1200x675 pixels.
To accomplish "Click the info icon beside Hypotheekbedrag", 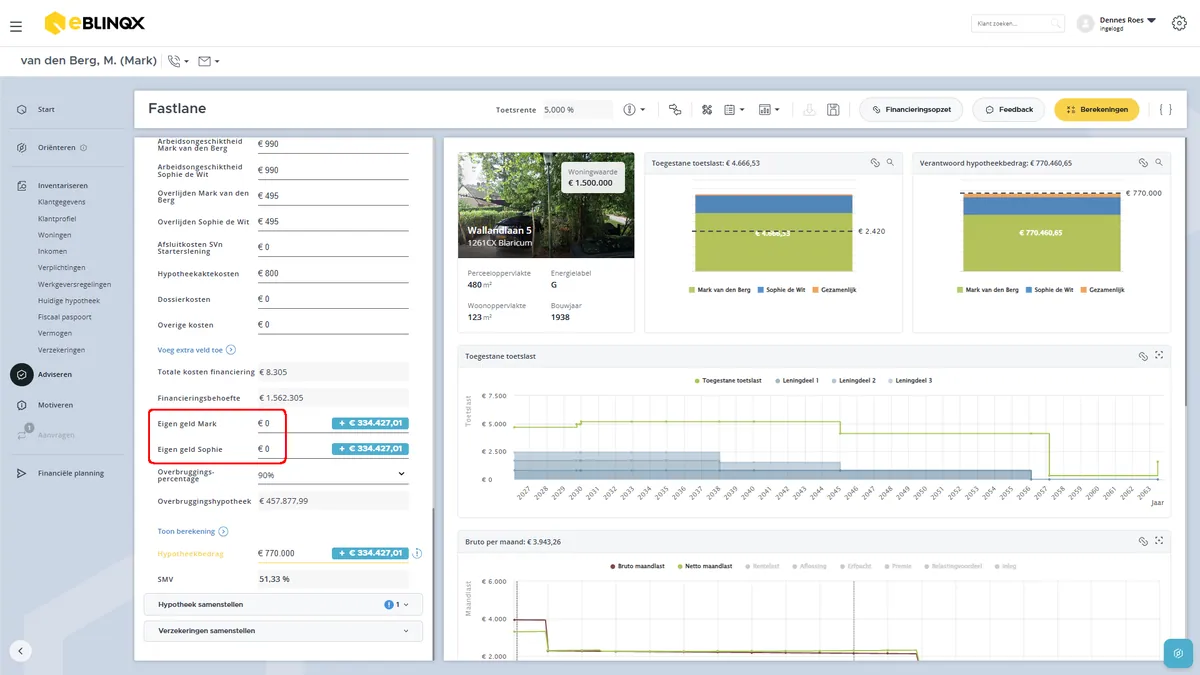I will (x=417, y=553).
